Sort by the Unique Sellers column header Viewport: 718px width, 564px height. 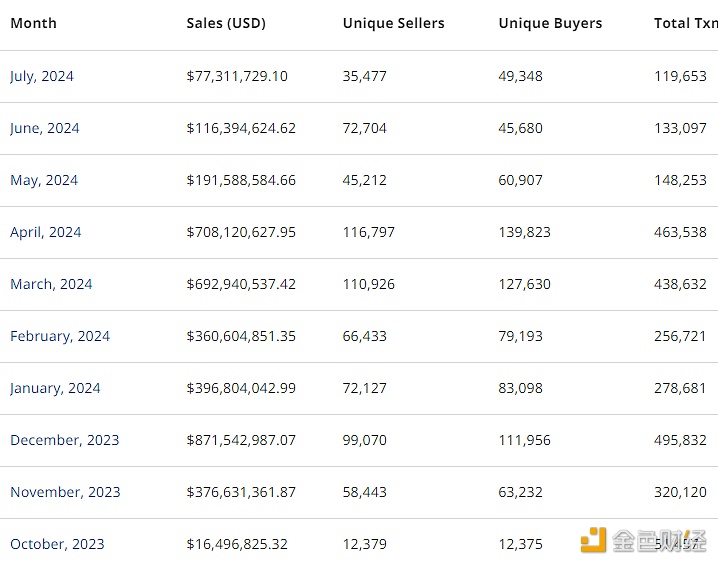click(394, 23)
